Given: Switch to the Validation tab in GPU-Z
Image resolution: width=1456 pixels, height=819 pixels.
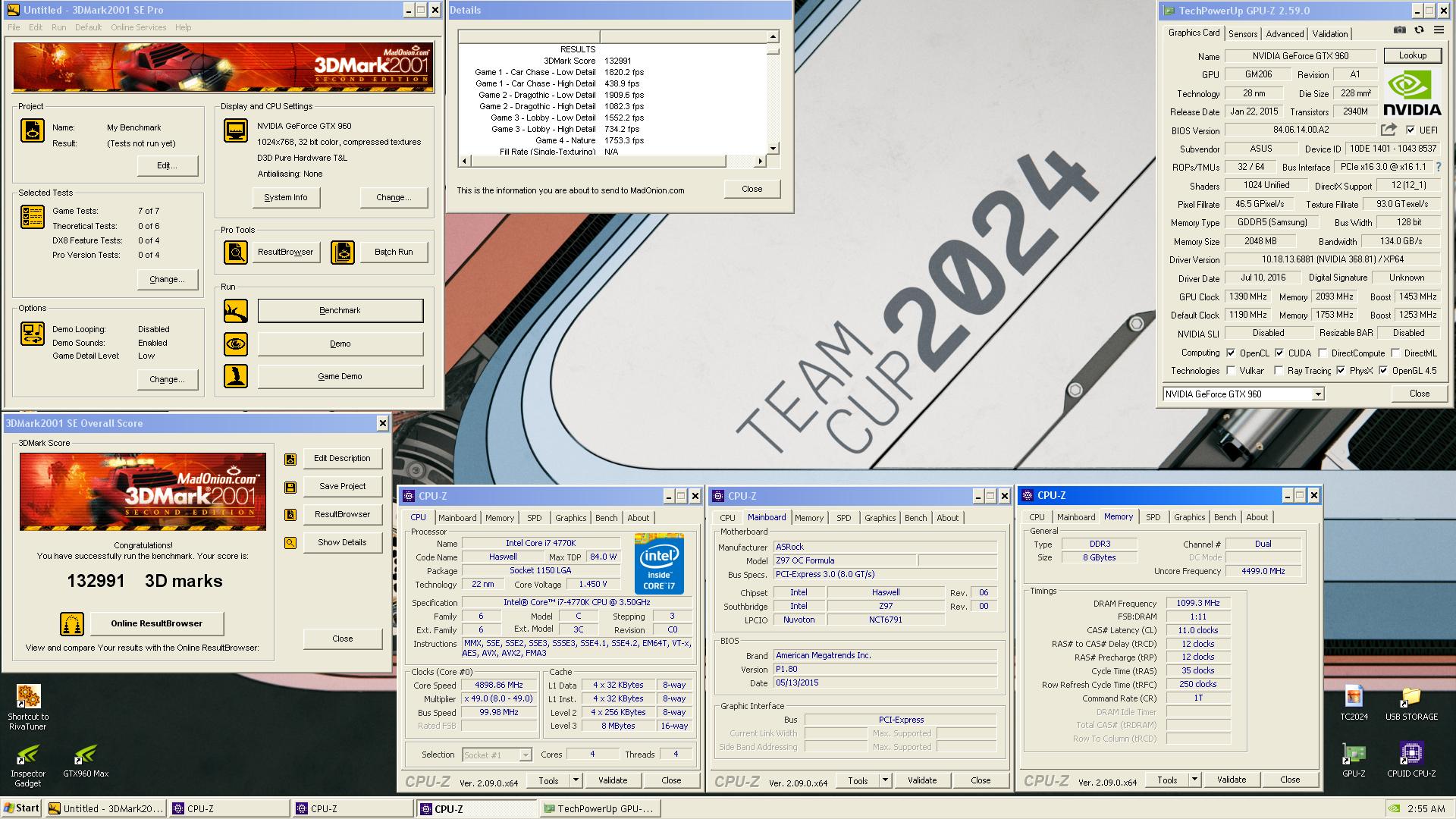Looking at the screenshot, I should click(1330, 34).
